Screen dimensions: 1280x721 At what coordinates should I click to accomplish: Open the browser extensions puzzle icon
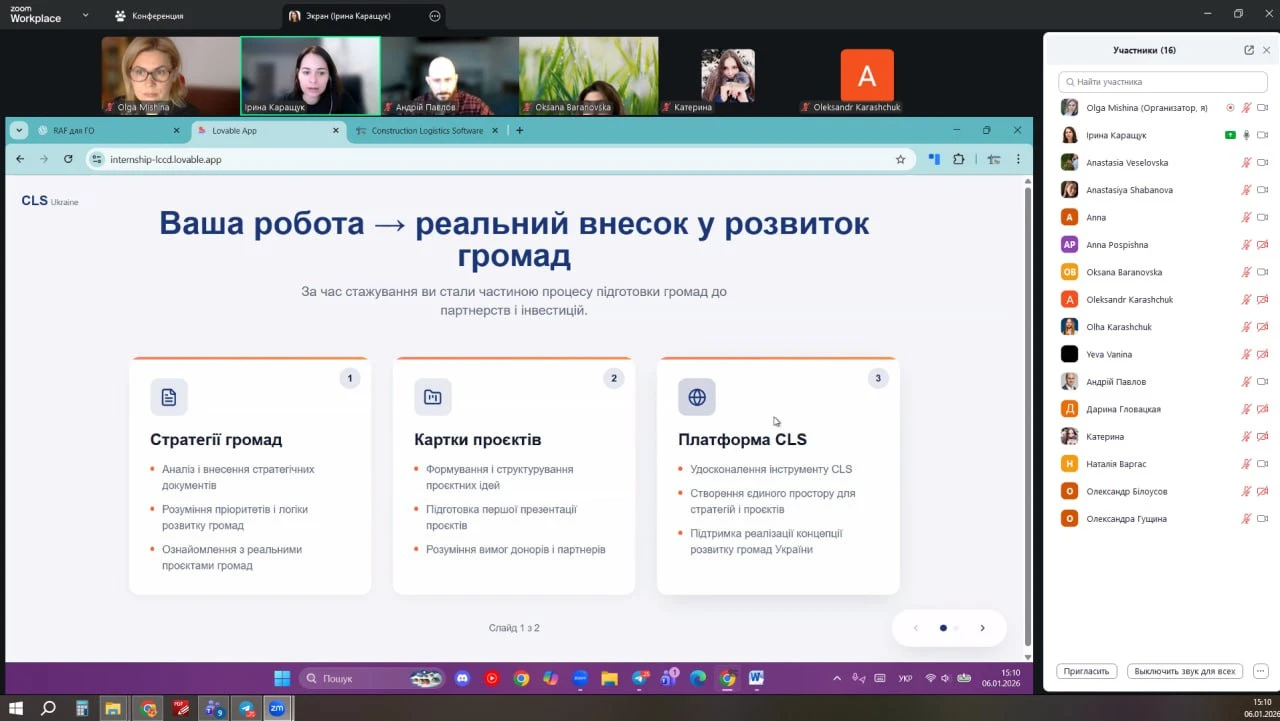[959, 159]
